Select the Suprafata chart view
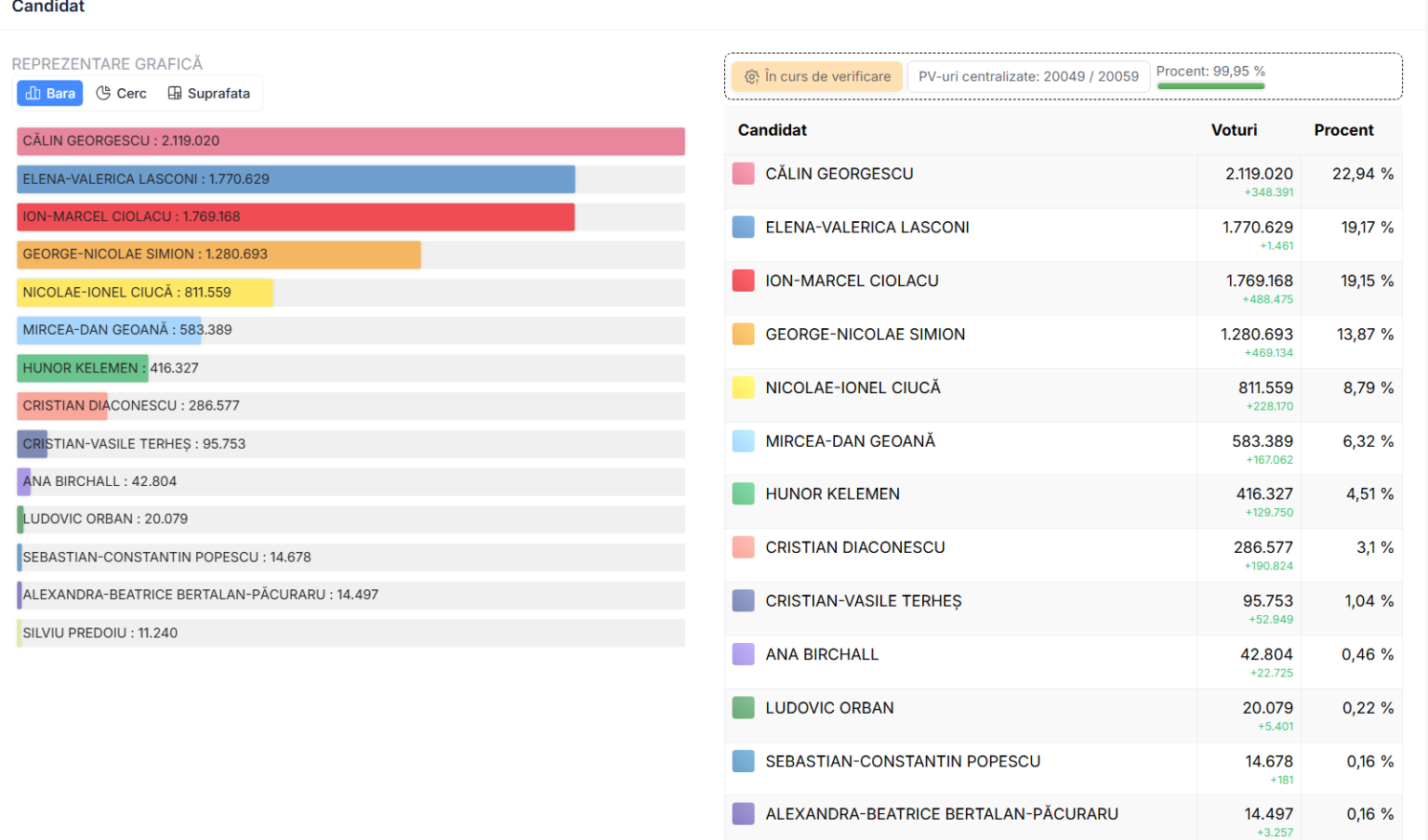This screenshot has height=840, width=1428. (x=209, y=93)
